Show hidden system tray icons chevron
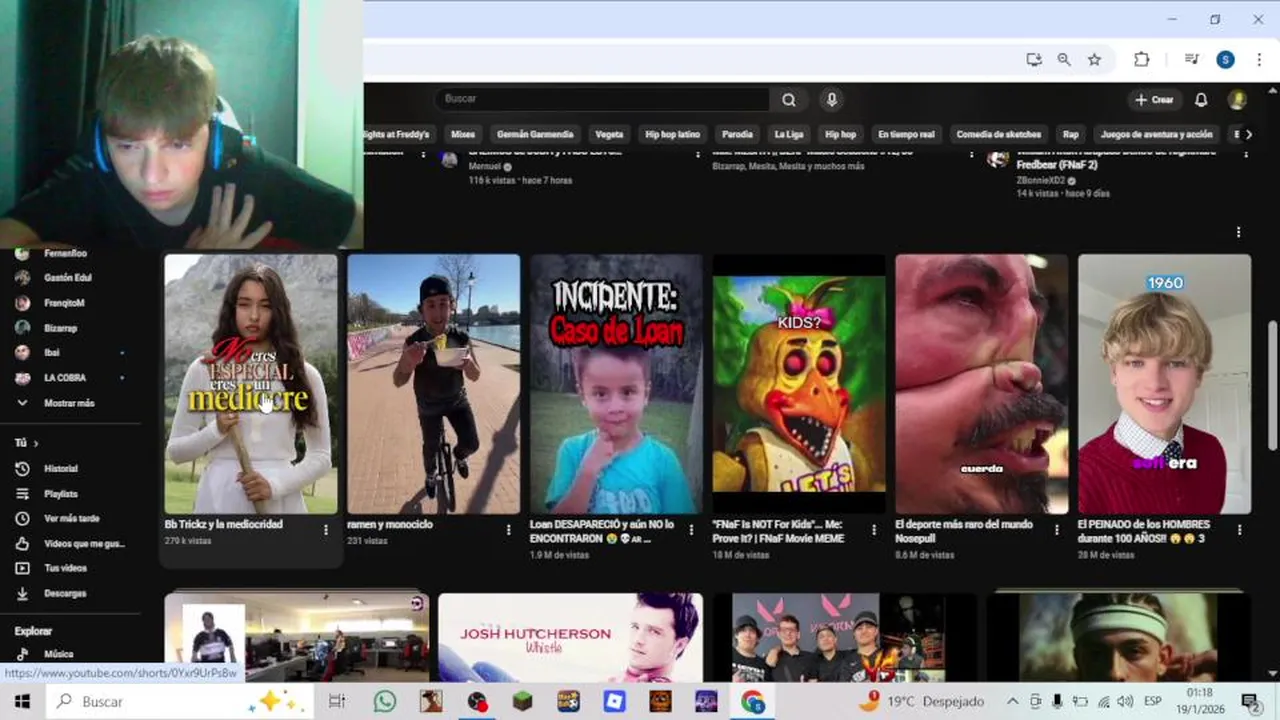 point(1012,701)
